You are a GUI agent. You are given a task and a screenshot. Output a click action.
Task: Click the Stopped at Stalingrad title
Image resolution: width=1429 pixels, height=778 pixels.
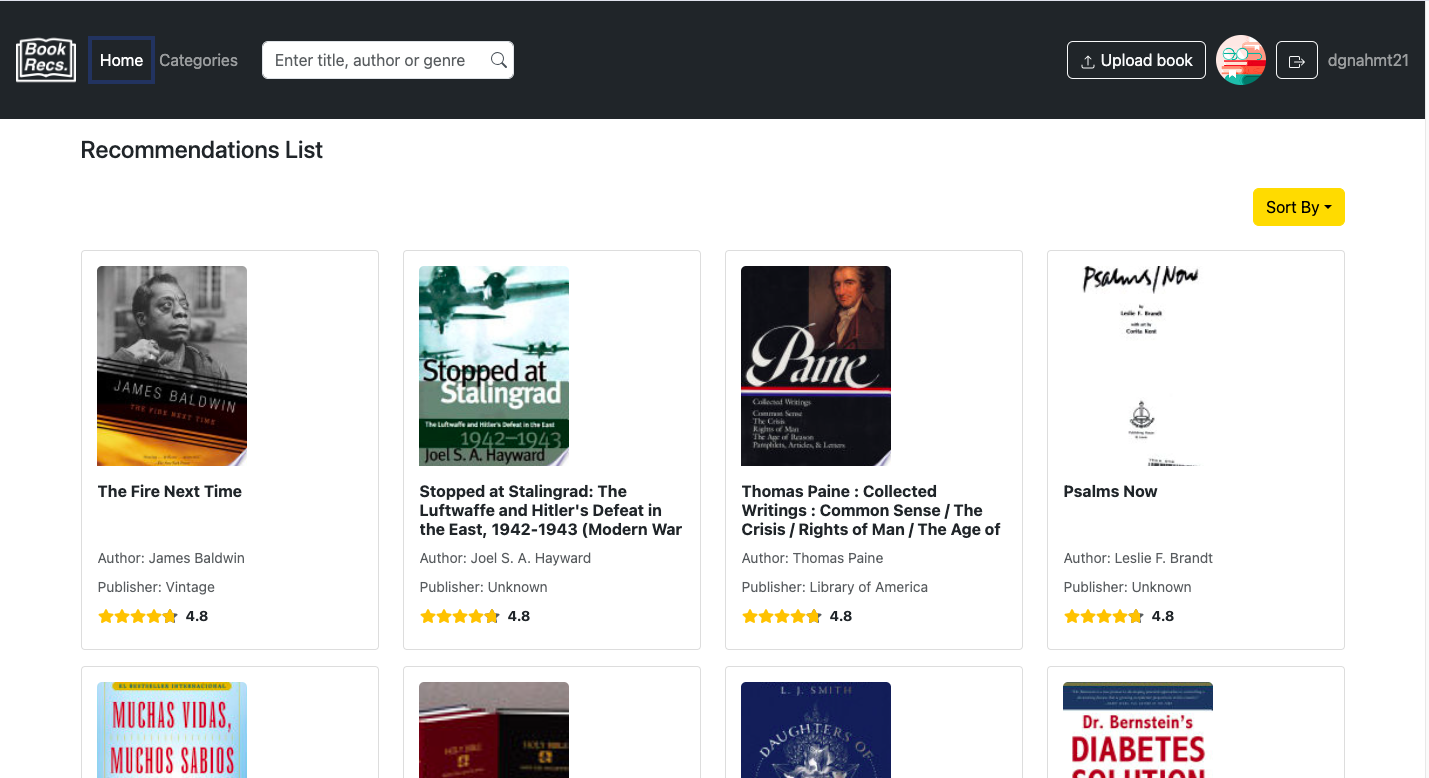pyautogui.click(x=551, y=510)
